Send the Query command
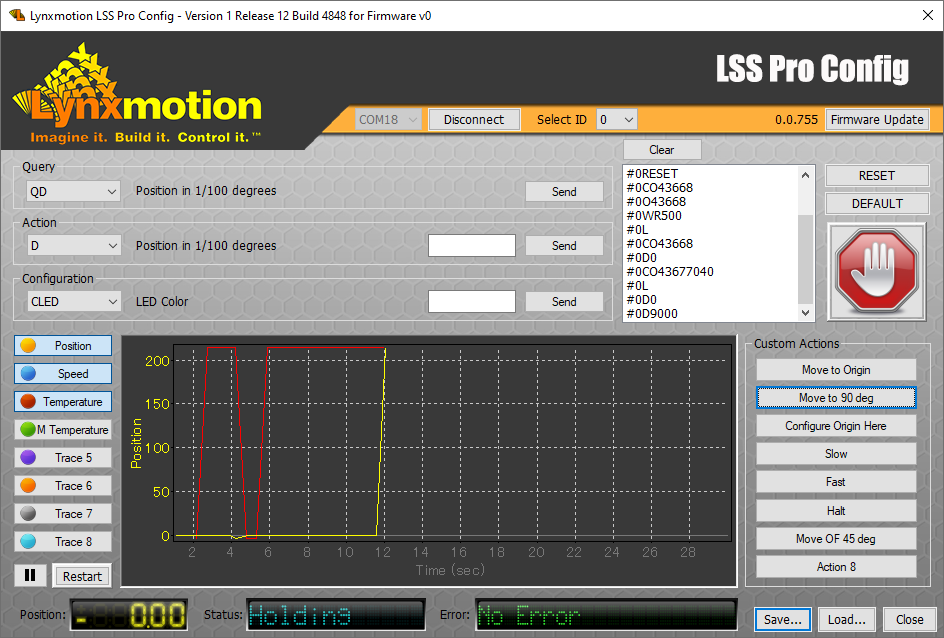 pyautogui.click(x=564, y=191)
